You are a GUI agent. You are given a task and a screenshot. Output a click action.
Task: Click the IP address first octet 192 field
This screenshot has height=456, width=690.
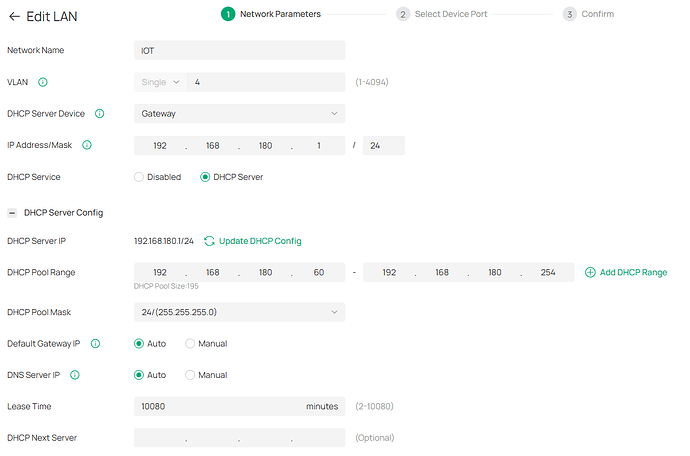(160, 146)
